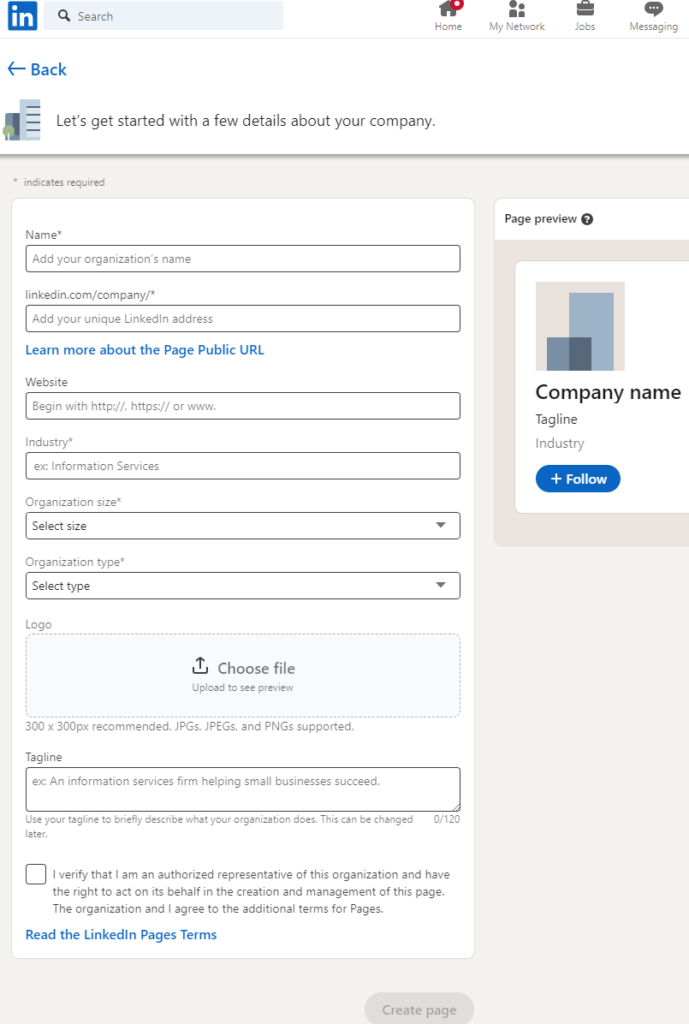The height and width of the screenshot is (1024, 689).
Task: Open the Organization type dropdown
Action: 243,586
